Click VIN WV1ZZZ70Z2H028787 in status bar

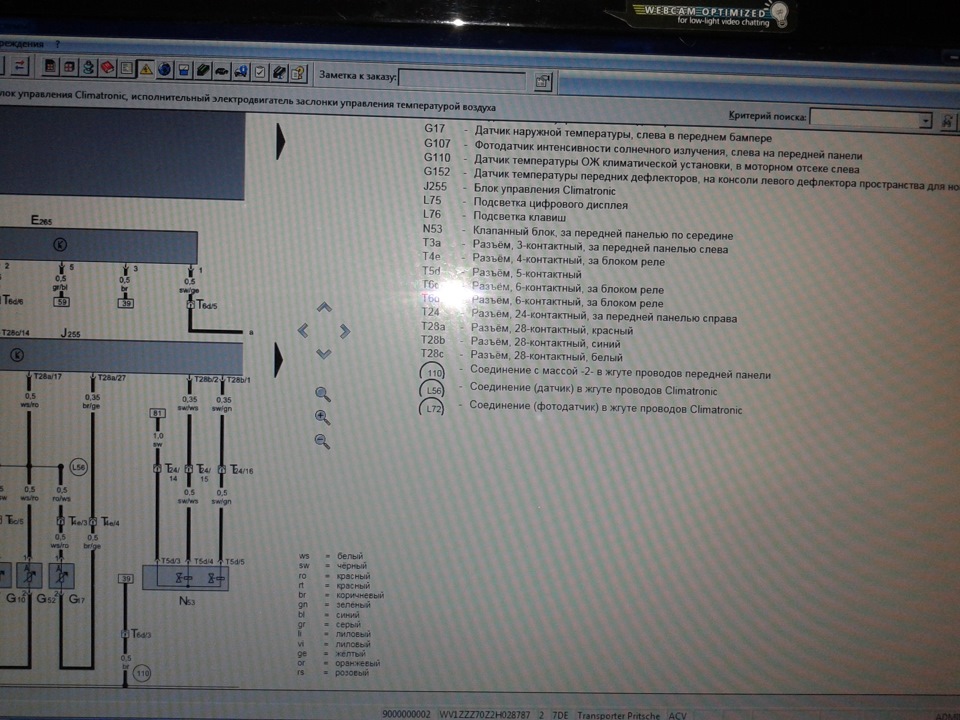[x=484, y=714]
